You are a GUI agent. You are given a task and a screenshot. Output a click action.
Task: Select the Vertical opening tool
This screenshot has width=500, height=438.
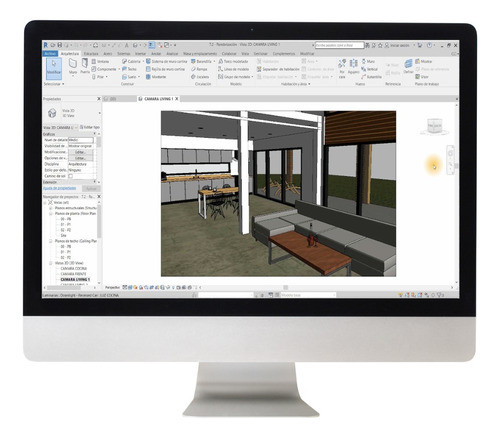click(x=369, y=69)
